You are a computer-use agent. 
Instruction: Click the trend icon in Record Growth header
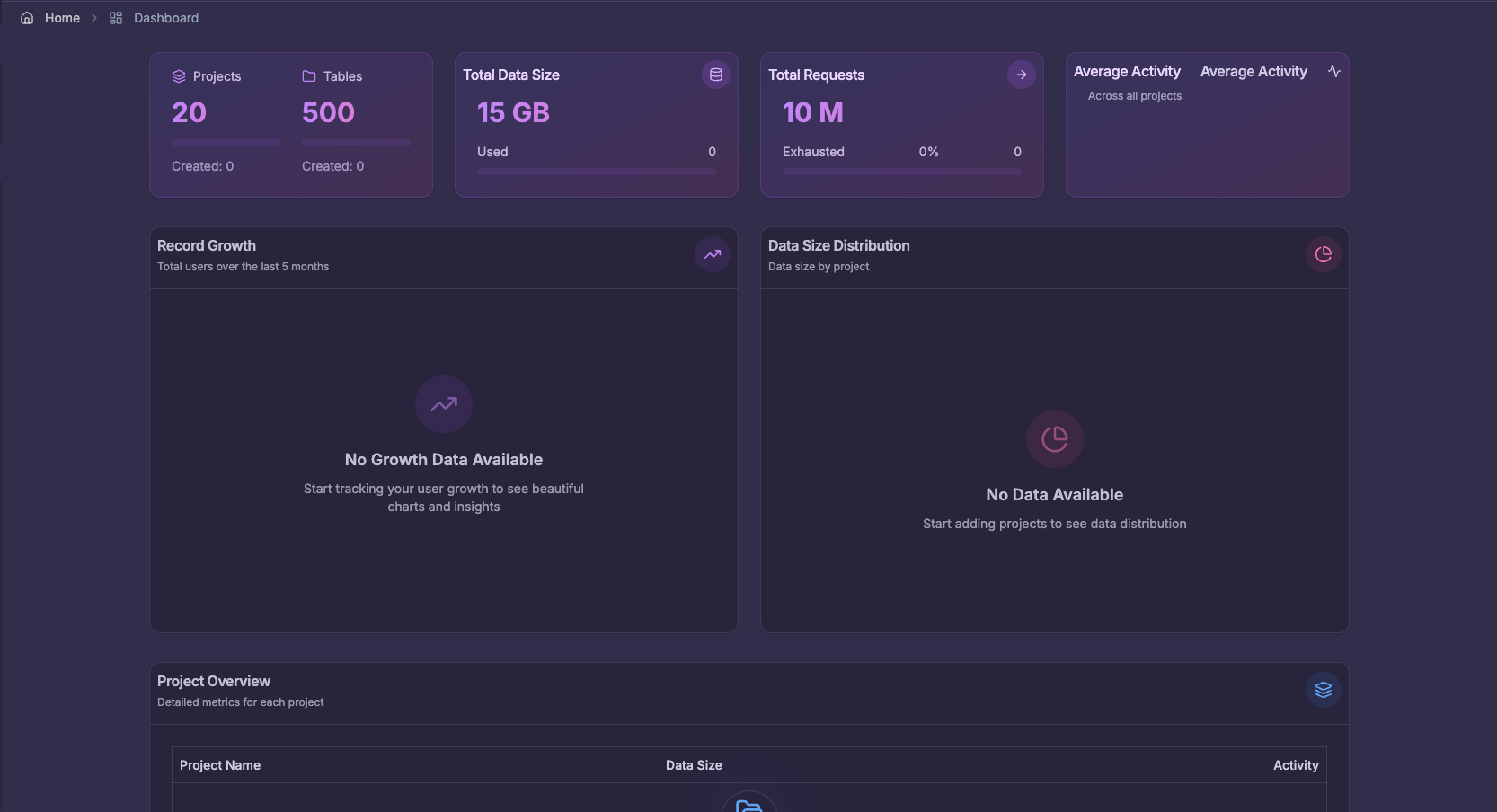(713, 254)
